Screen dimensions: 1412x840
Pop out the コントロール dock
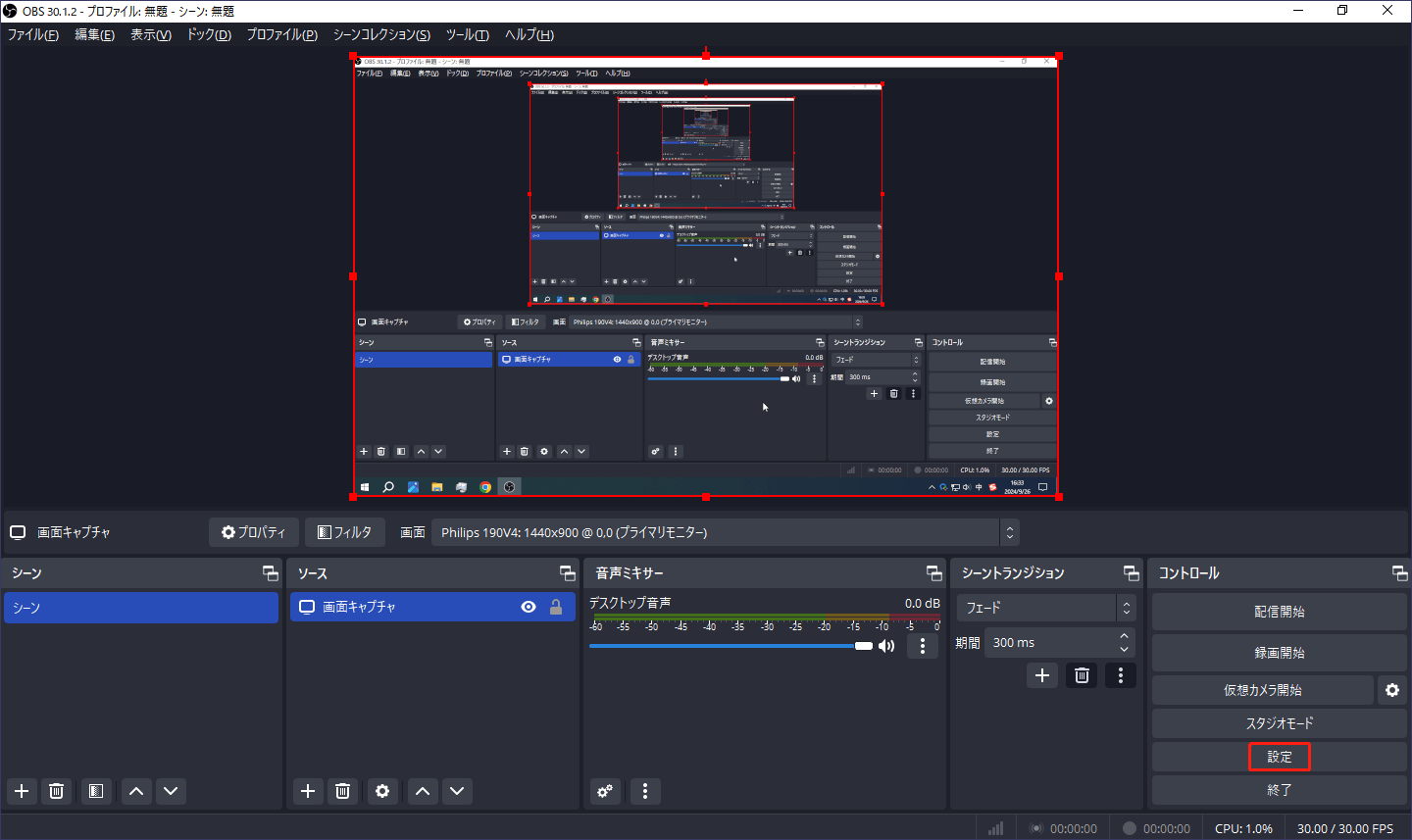click(x=1399, y=573)
